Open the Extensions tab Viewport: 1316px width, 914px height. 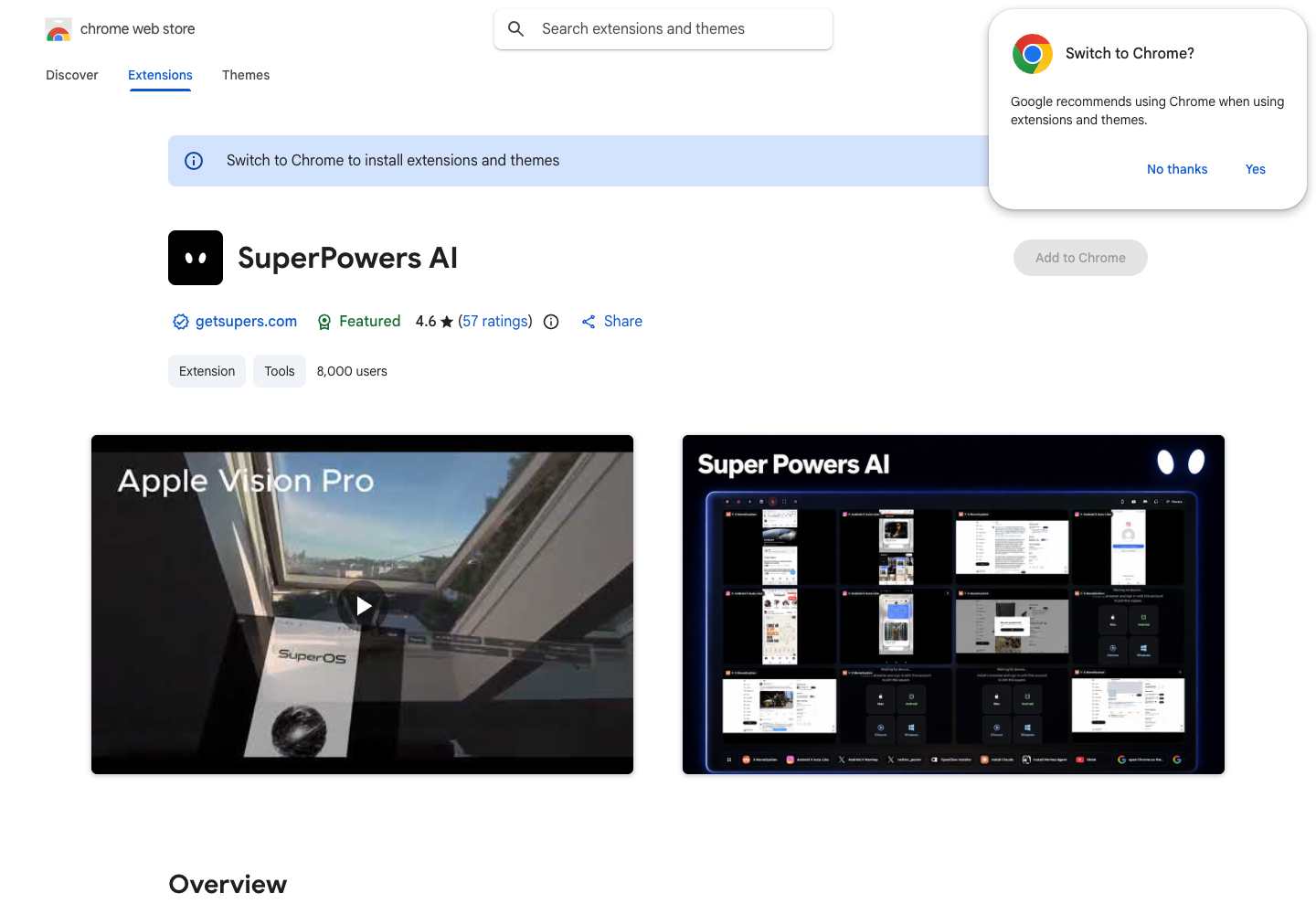click(x=160, y=75)
